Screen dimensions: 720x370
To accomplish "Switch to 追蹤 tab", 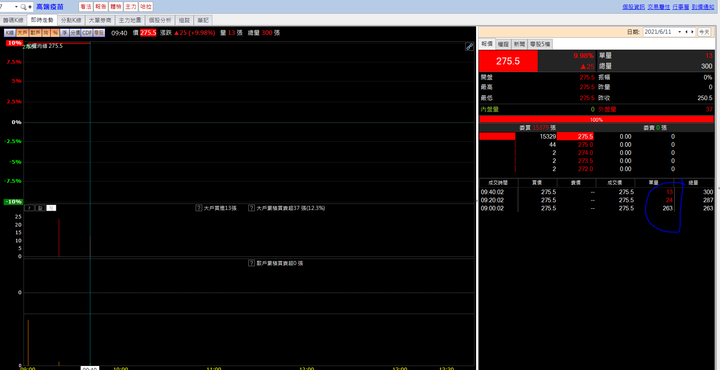I will tap(185, 20).
